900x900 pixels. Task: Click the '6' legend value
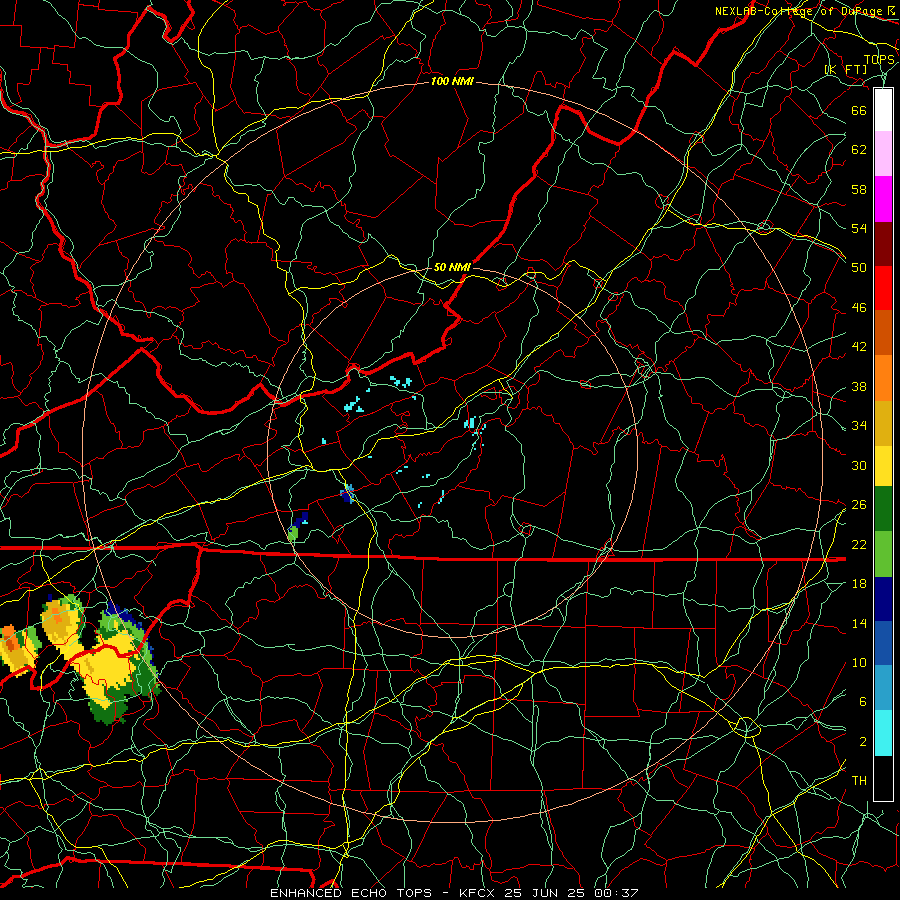pos(863,702)
